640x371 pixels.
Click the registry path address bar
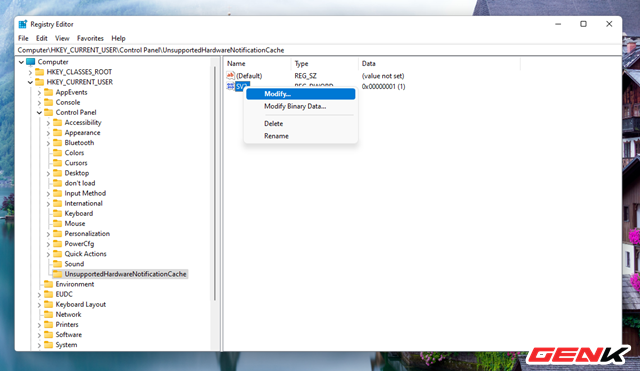(x=319, y=50)
